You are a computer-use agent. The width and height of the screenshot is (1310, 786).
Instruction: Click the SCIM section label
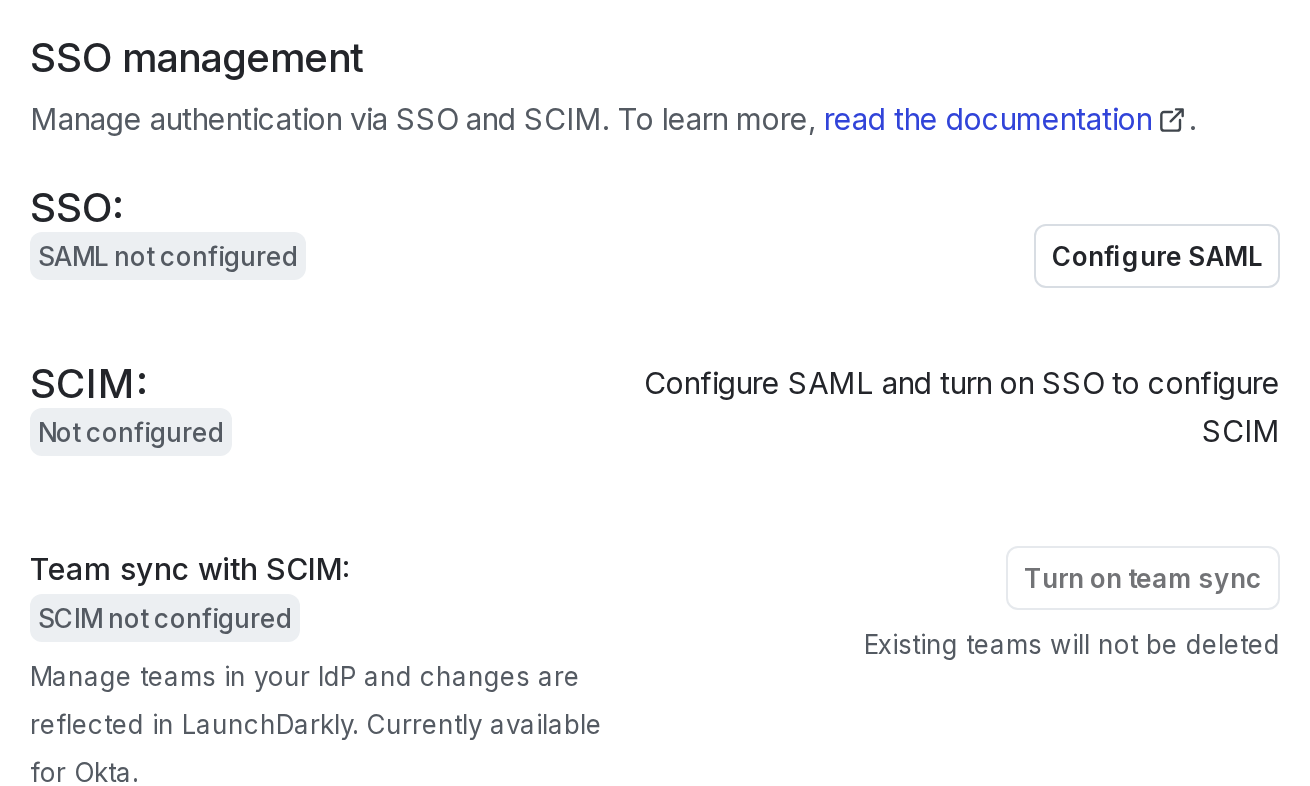click(88, 382)
